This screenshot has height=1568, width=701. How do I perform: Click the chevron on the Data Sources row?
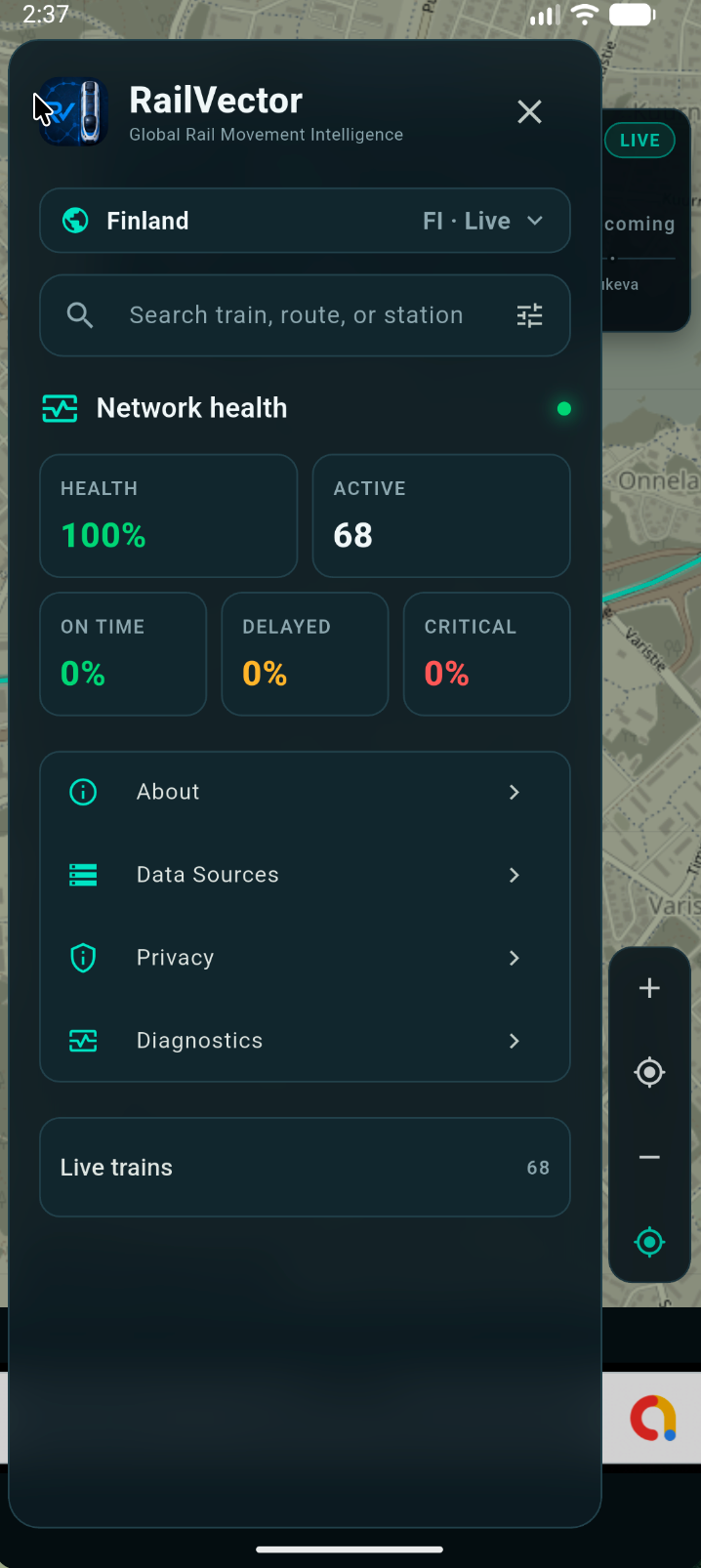click(x=515, y=875)
